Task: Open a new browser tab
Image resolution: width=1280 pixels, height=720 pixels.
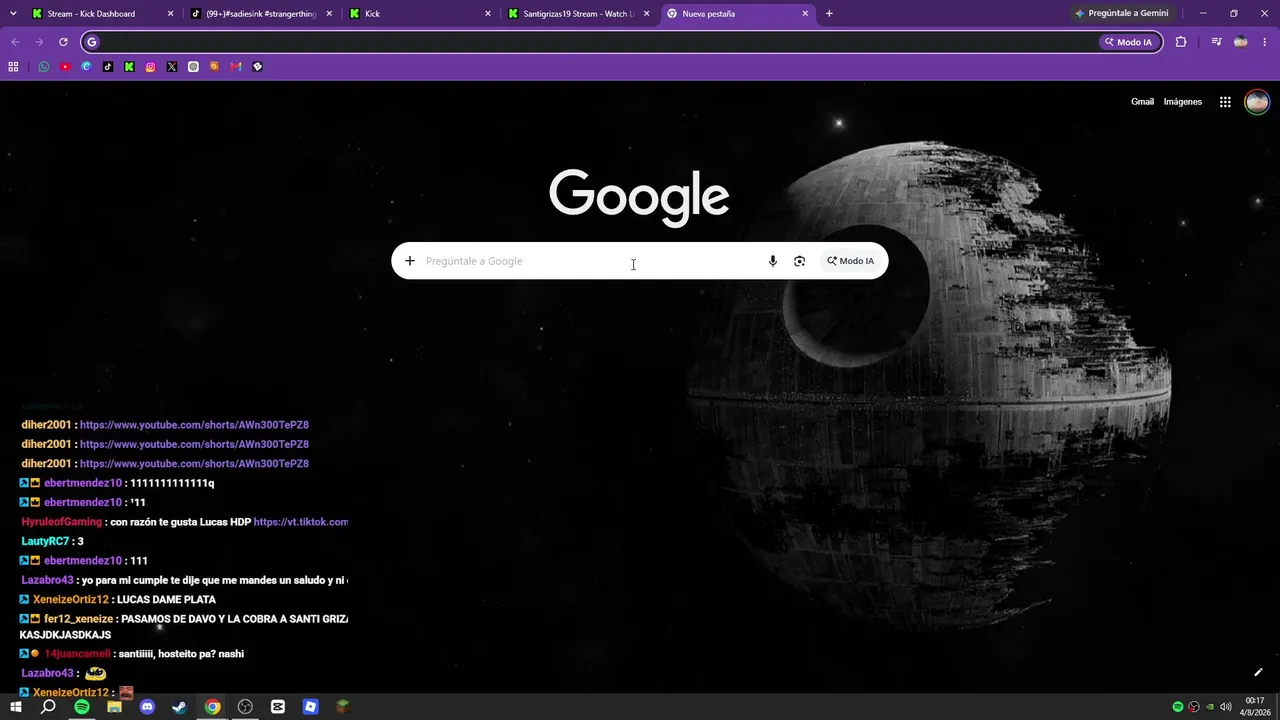Action: pos(829,14)
